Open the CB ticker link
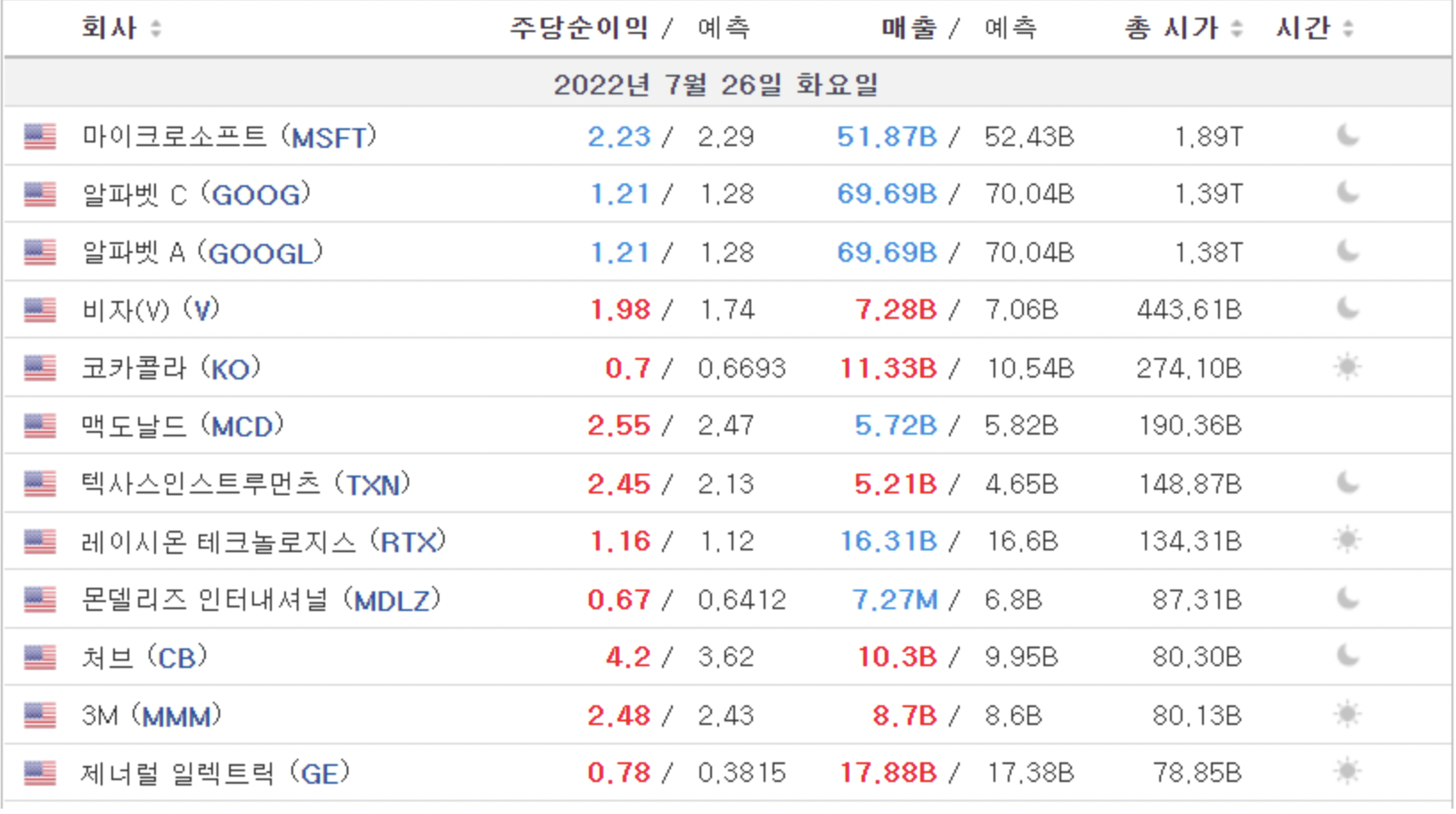Viewport: 1456px width, 814px height. tap(176, 659)
